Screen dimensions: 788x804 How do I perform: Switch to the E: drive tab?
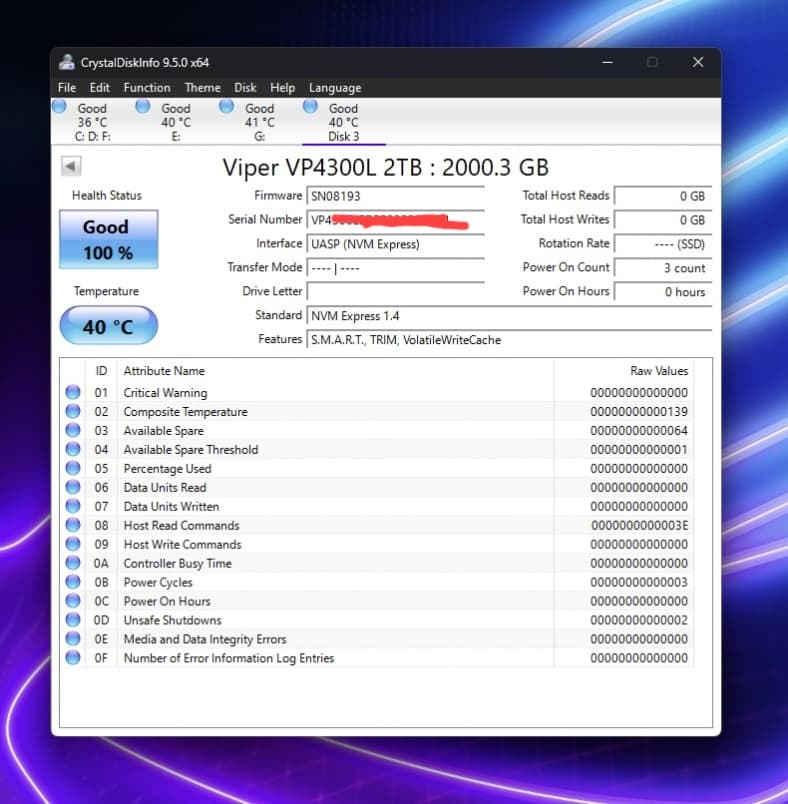(175, 122)
